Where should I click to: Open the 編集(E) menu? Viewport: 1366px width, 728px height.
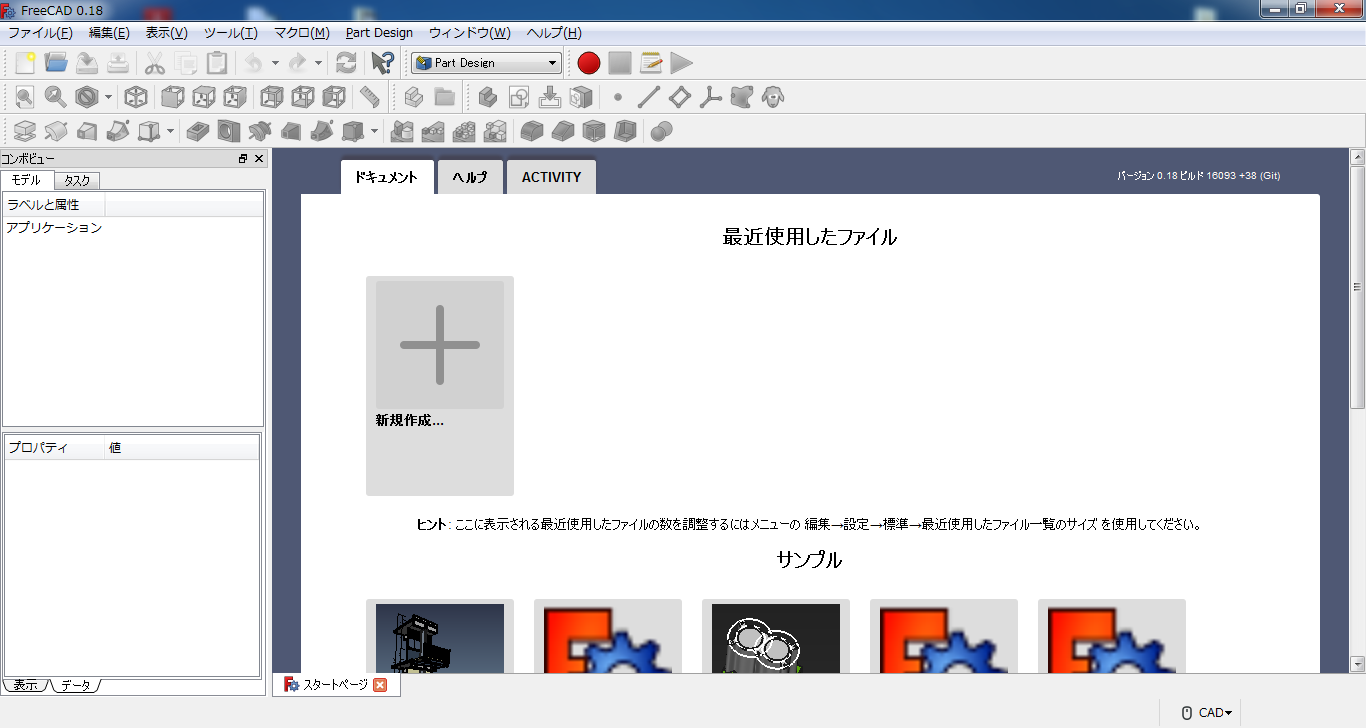click(x=109, y=33)
